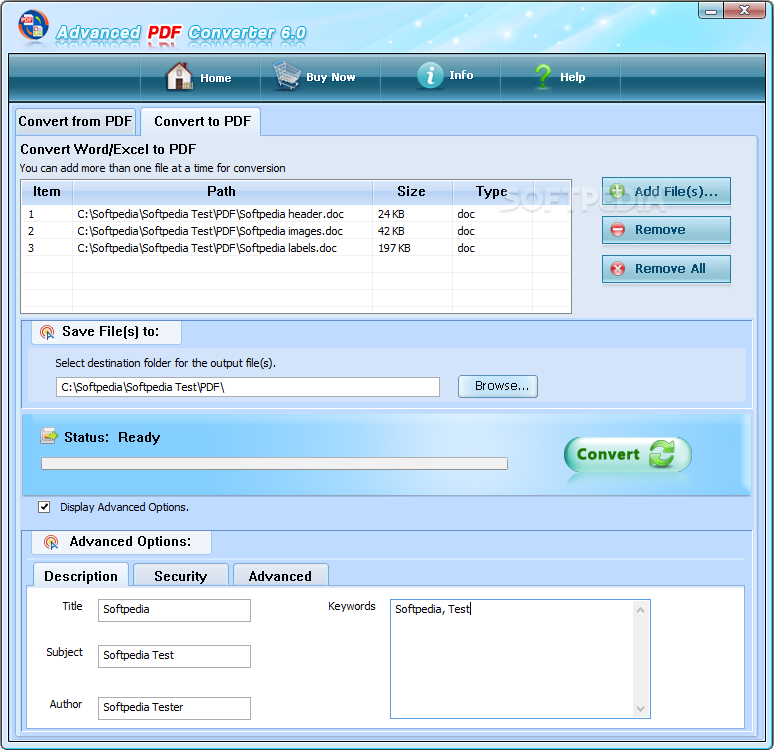Select the Softpedia images.doc row
This screenshot has height=750, width=774.
coord(296,231)
